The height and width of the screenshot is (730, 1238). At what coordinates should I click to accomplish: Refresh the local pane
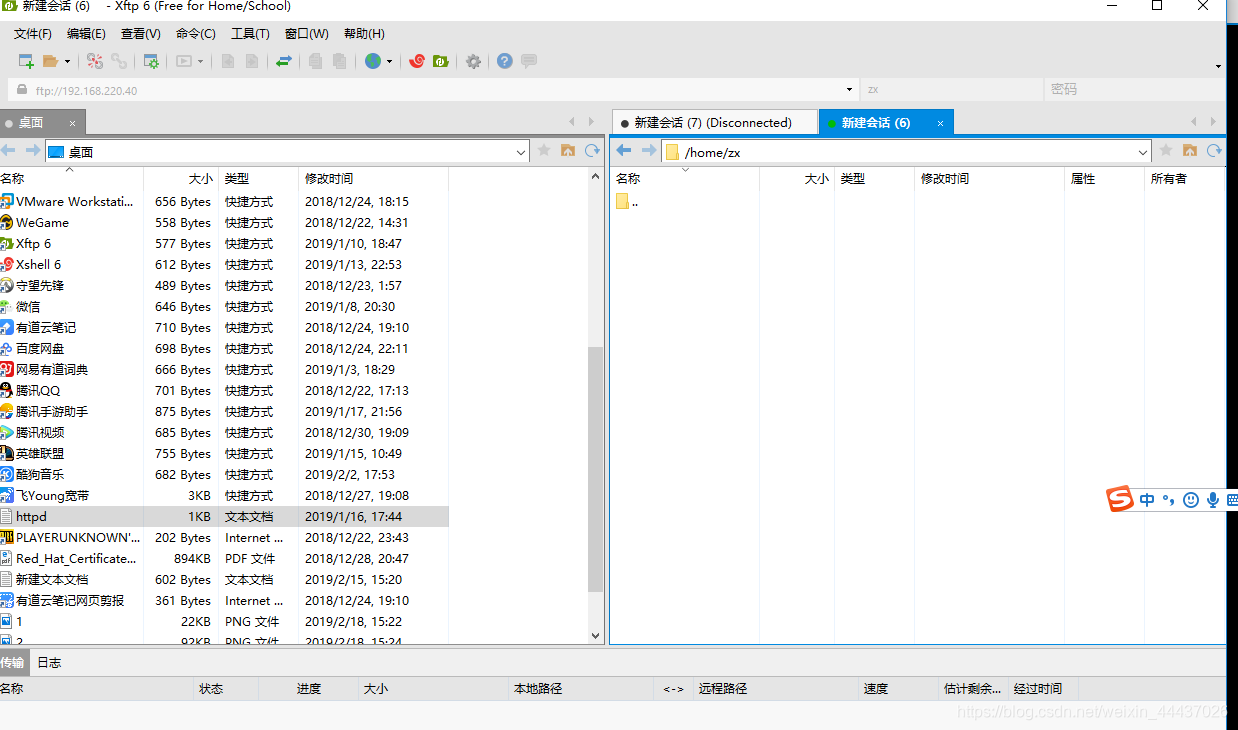[592, 151]
